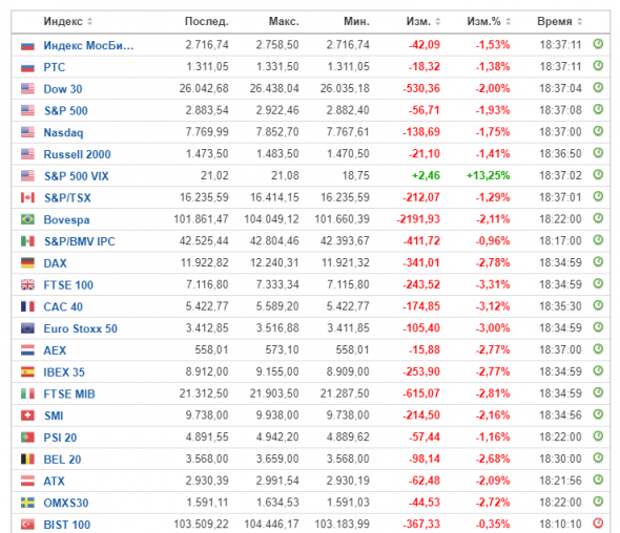Open the ATX index link

pyautogui.click(x=54, y=481)
